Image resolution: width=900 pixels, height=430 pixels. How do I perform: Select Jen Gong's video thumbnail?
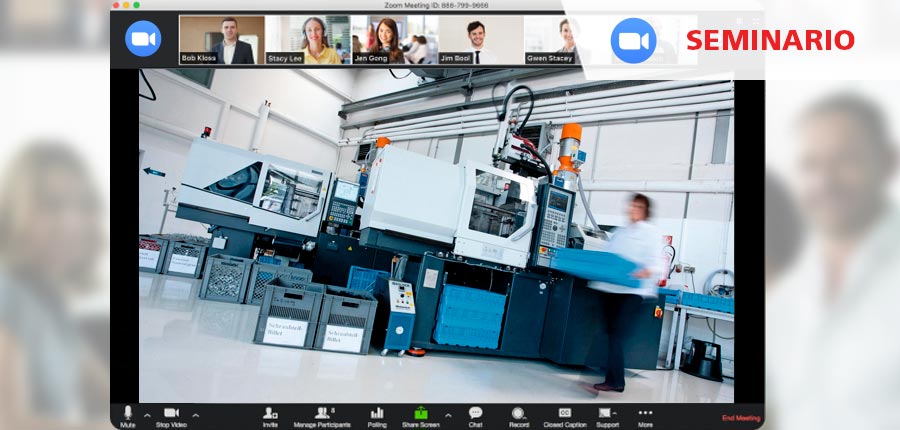pos(394,40)
